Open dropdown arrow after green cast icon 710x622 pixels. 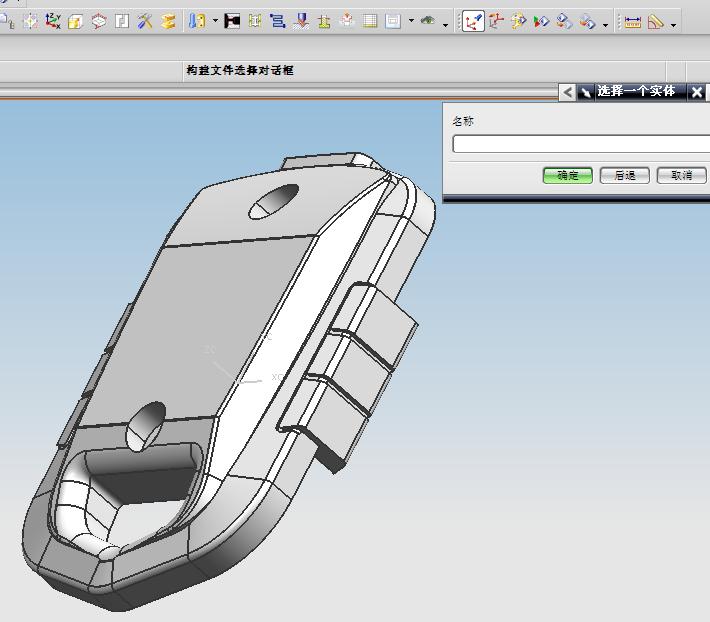point(446,25)
